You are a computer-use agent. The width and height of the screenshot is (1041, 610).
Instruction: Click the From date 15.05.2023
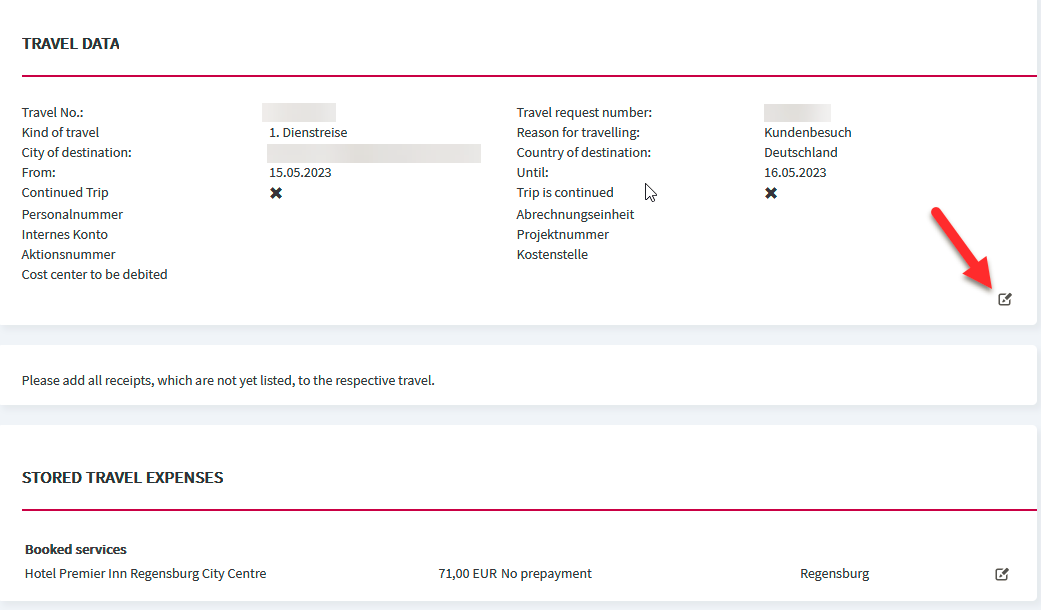(x=300, y=173)
